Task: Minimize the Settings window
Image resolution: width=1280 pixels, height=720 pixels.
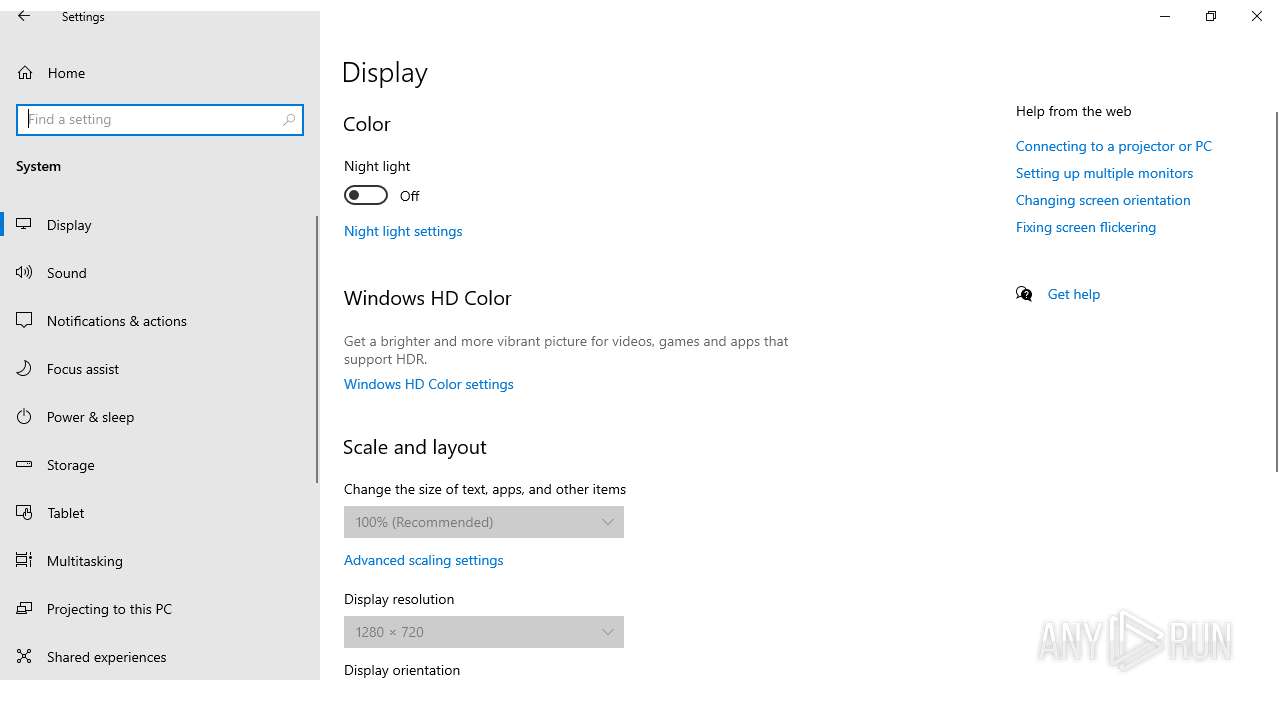Action: click(x=1165, y=16)
